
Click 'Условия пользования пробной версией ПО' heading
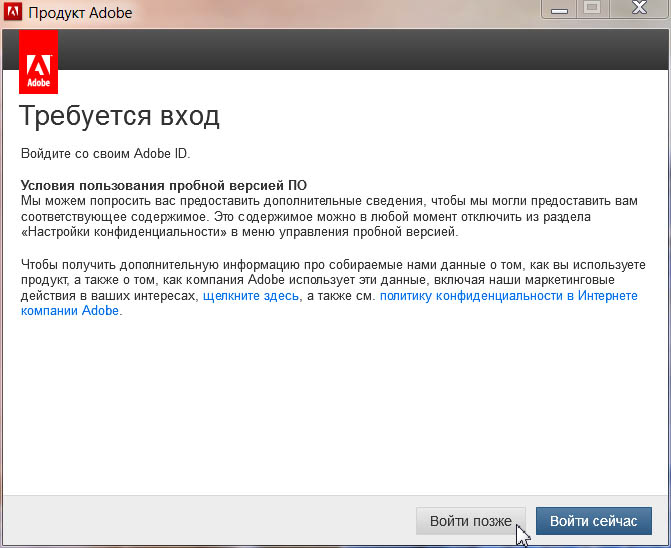[163, 185]
